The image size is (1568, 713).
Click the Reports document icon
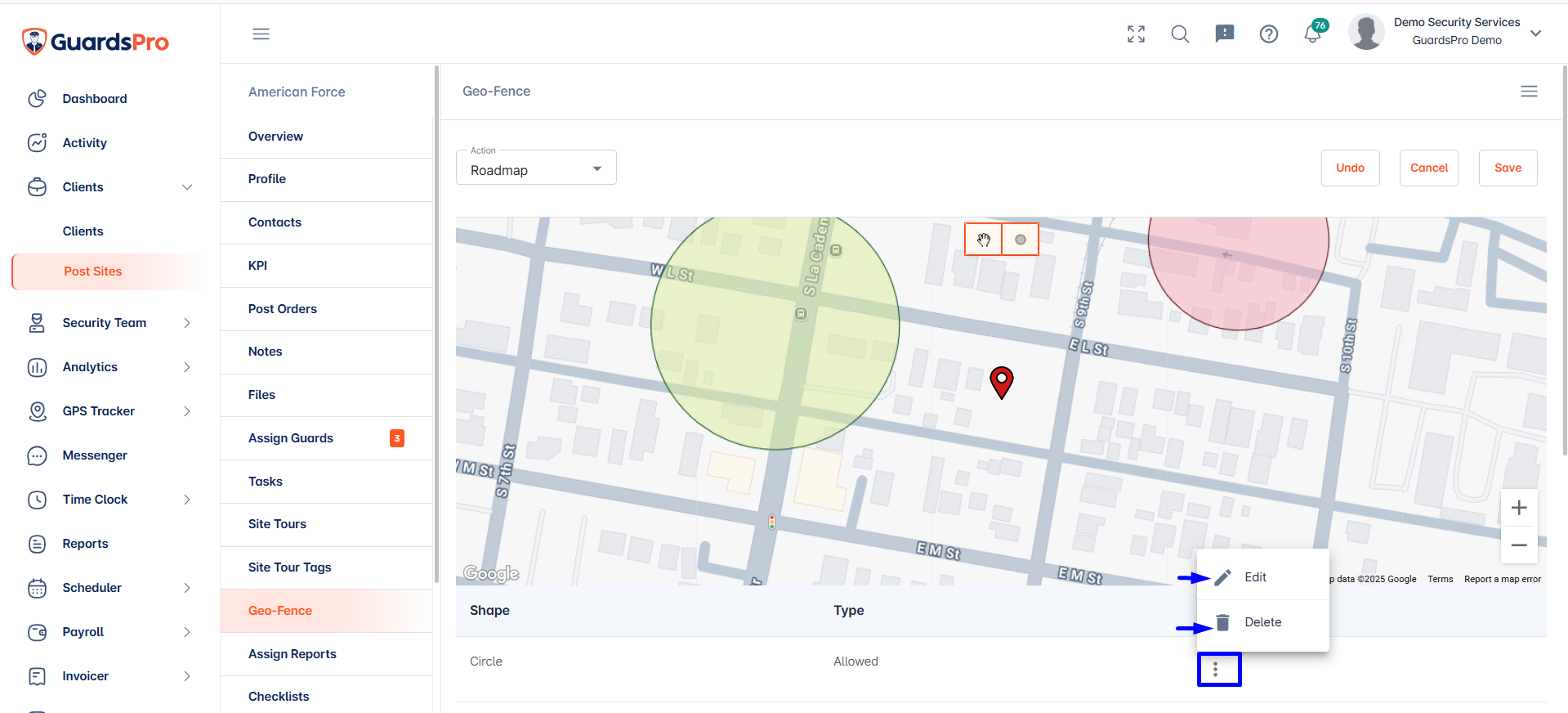(x=37, y=544)
